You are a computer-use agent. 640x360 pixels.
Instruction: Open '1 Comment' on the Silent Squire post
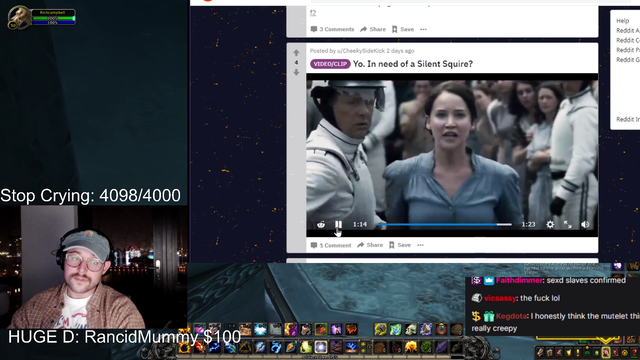(x=331, y=245)
